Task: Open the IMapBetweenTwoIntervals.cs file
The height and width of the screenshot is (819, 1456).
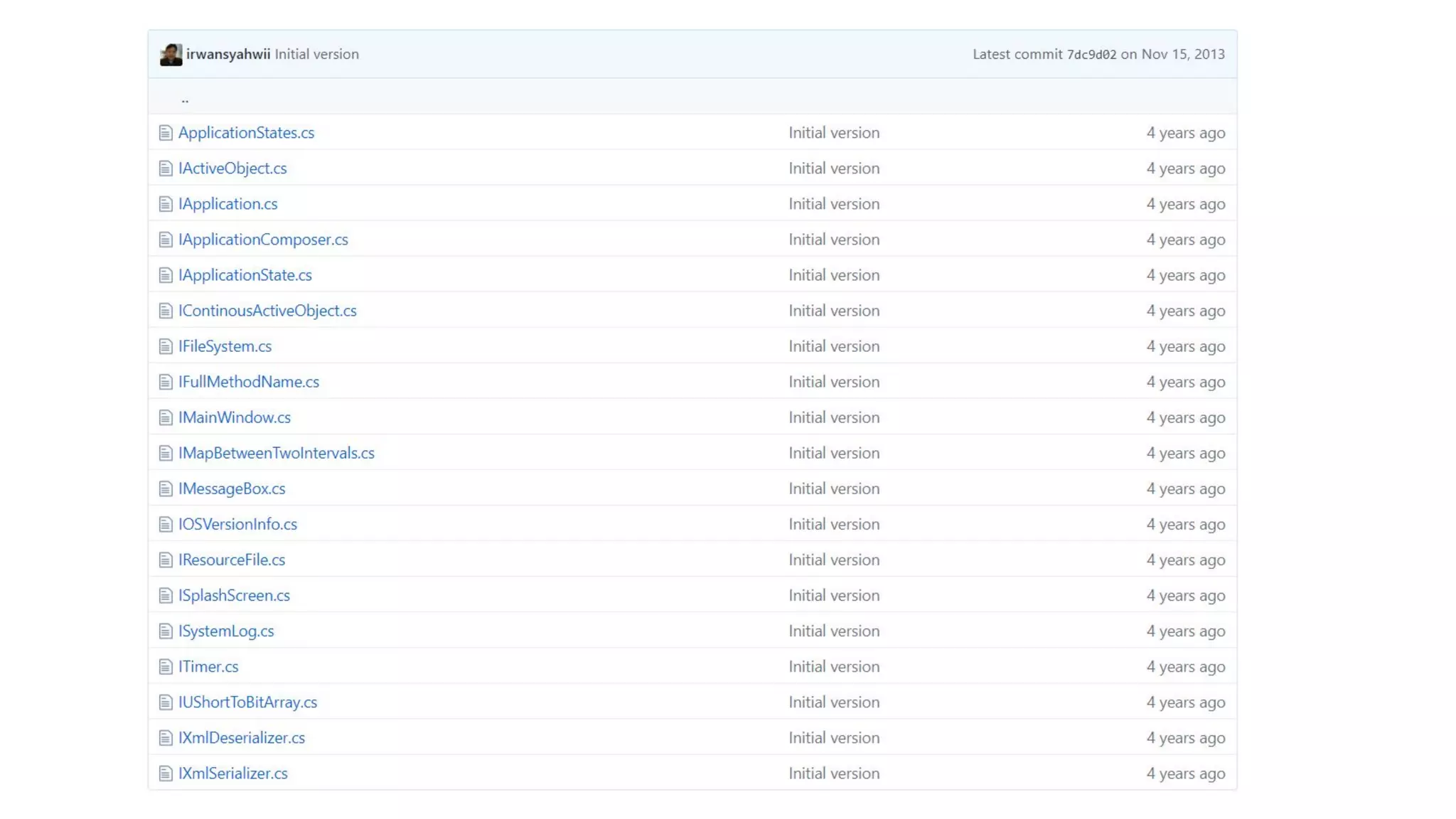Action: (276, 453)
